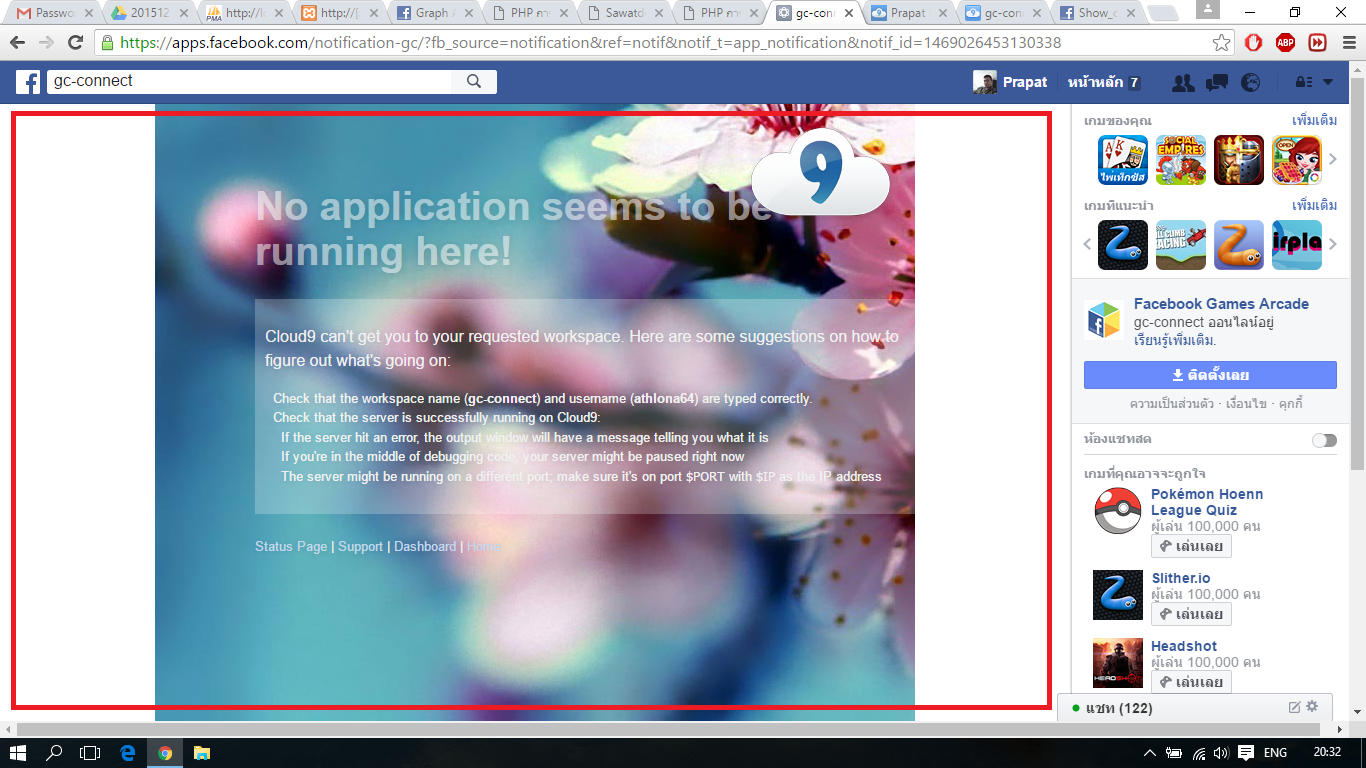Launch the orange worm game icon
The width and height of the screenshot is (1366, 768).
tap(1239, 245)
